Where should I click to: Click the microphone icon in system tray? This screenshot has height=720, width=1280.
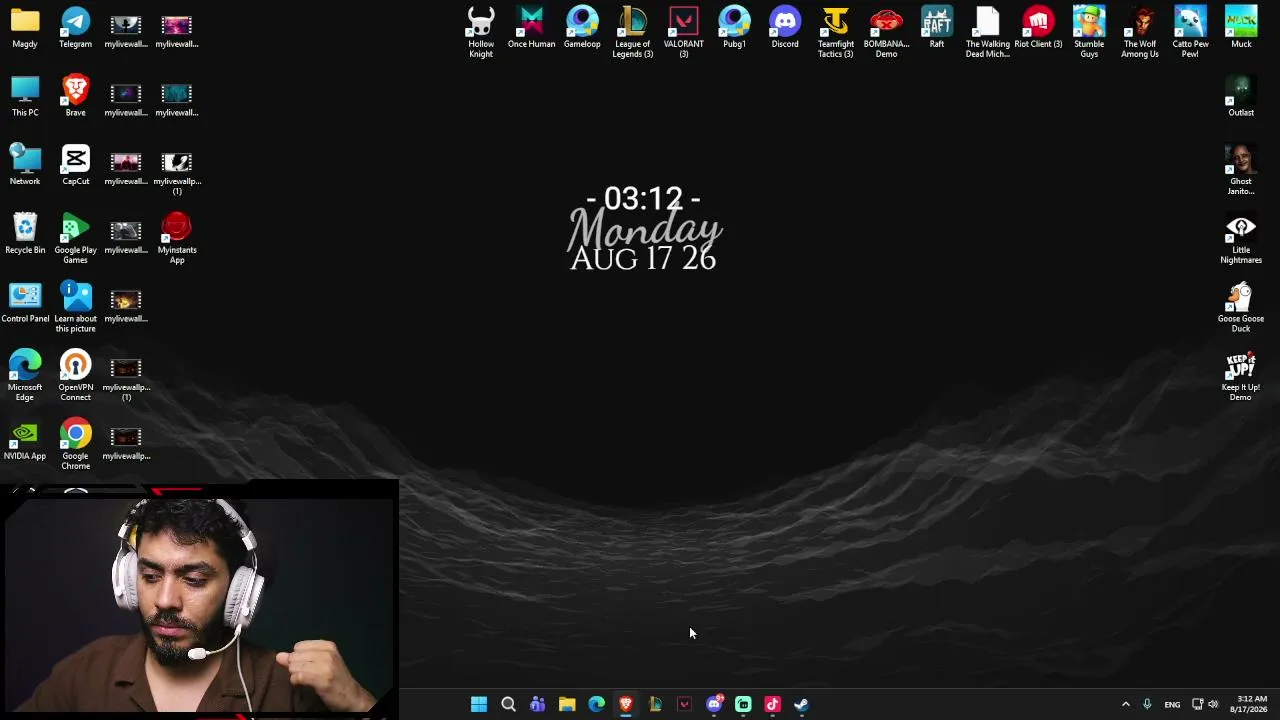1147,704
